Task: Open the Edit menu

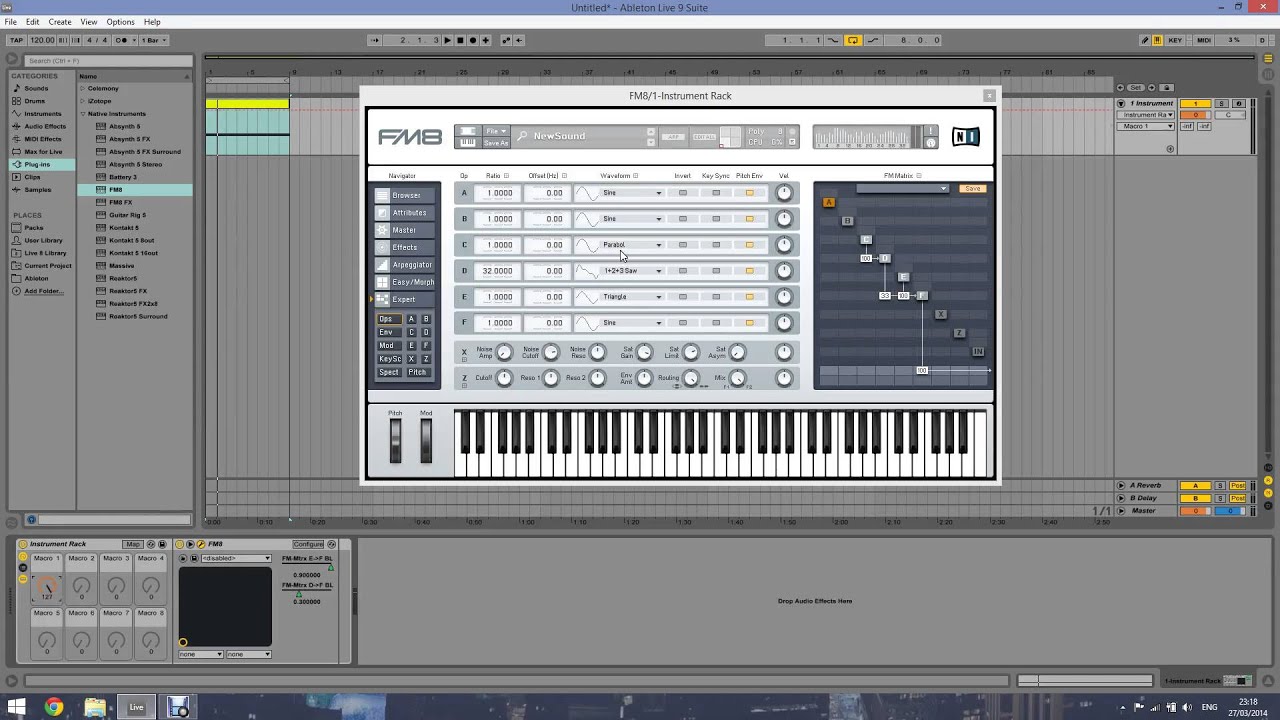Action: [32, 22]
